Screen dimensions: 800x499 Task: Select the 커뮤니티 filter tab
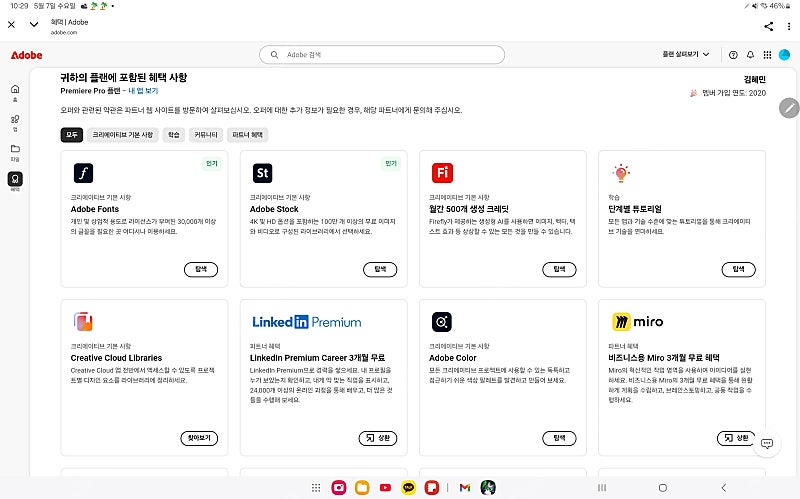point(206,135)
